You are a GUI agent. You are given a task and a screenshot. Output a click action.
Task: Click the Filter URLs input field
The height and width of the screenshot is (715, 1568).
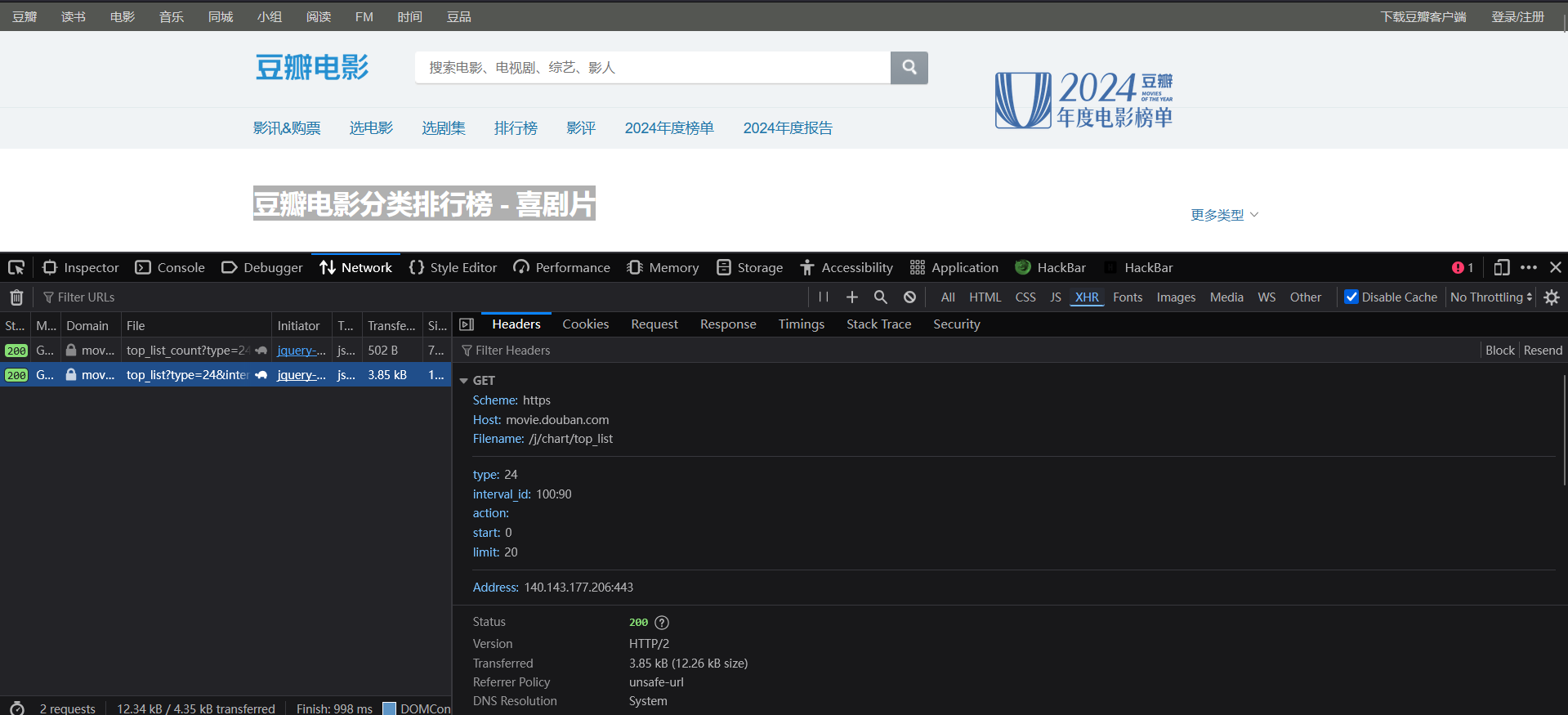click(x=421, y=297)
